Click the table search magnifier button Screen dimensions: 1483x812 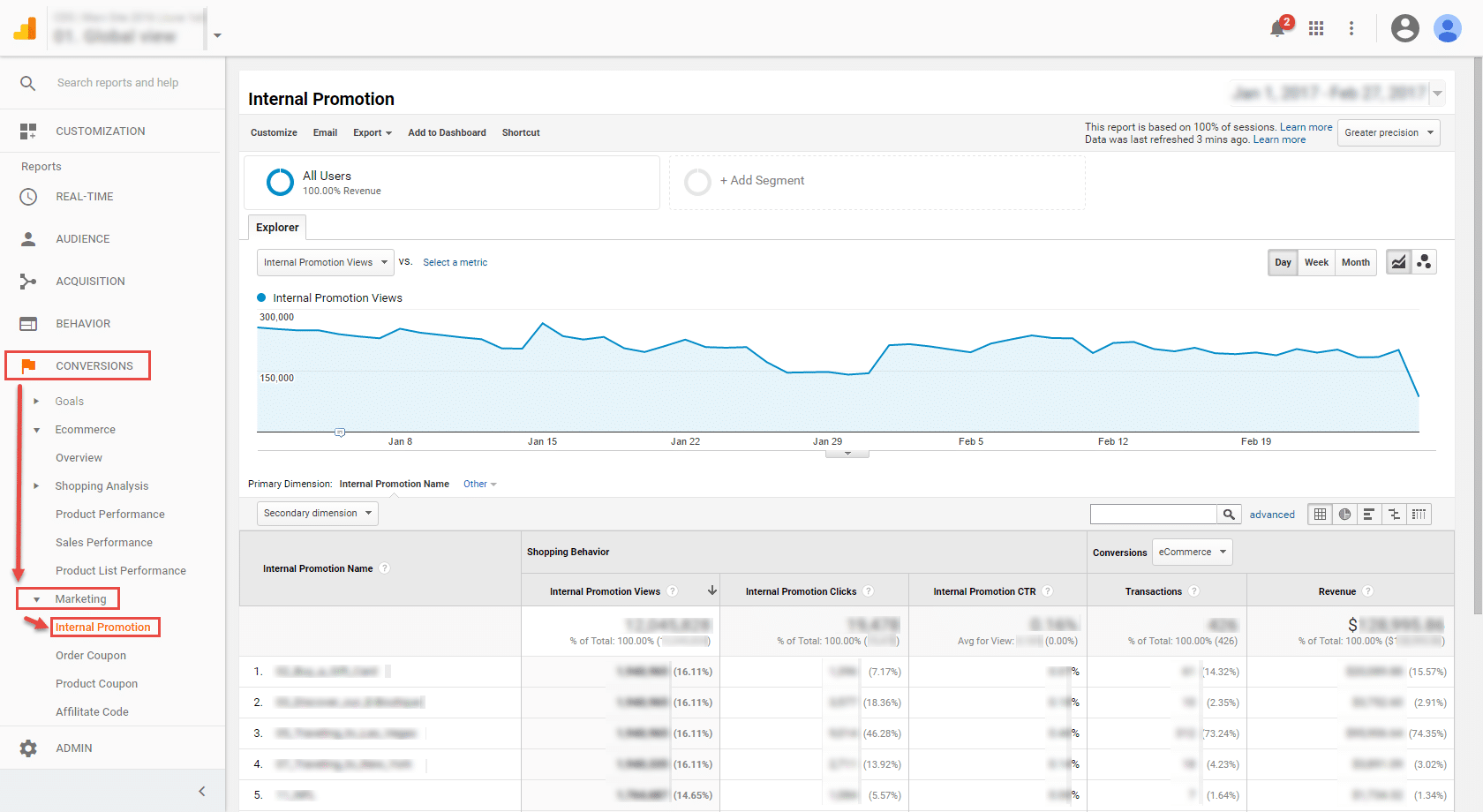pos(1228,515)
